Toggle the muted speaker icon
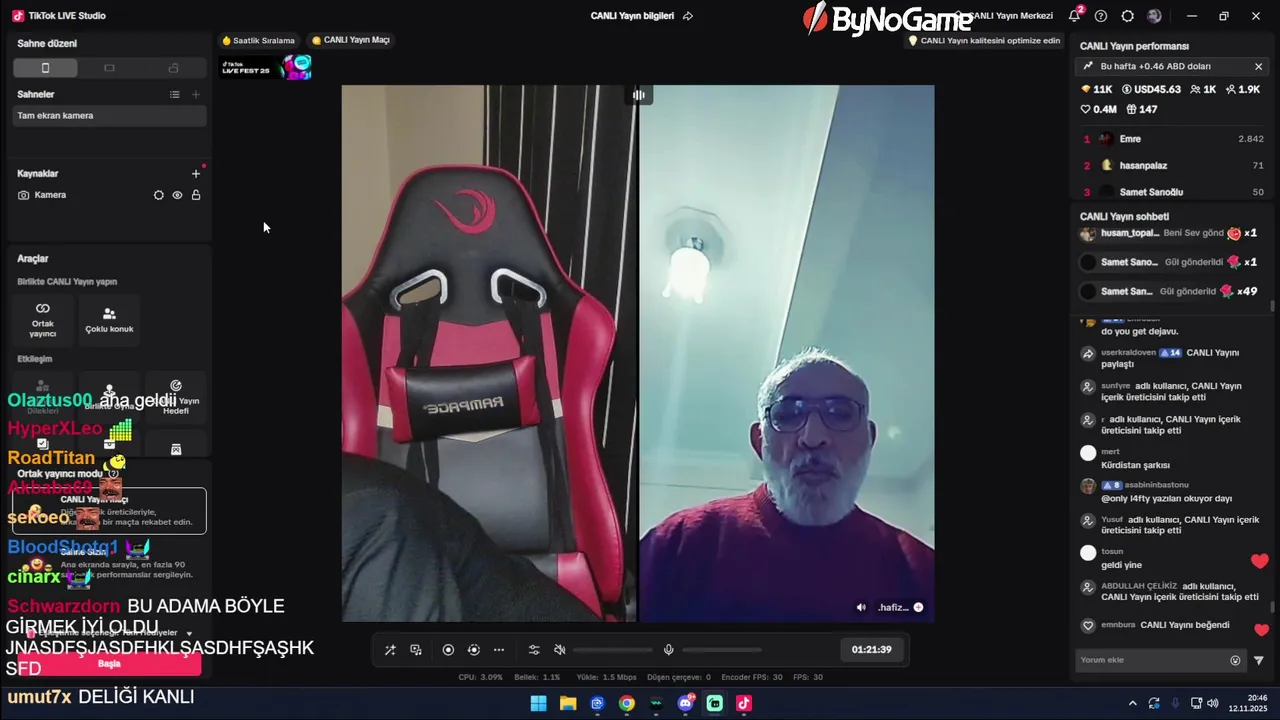This screenshot has width=1280, height=720. coord(560,650)
